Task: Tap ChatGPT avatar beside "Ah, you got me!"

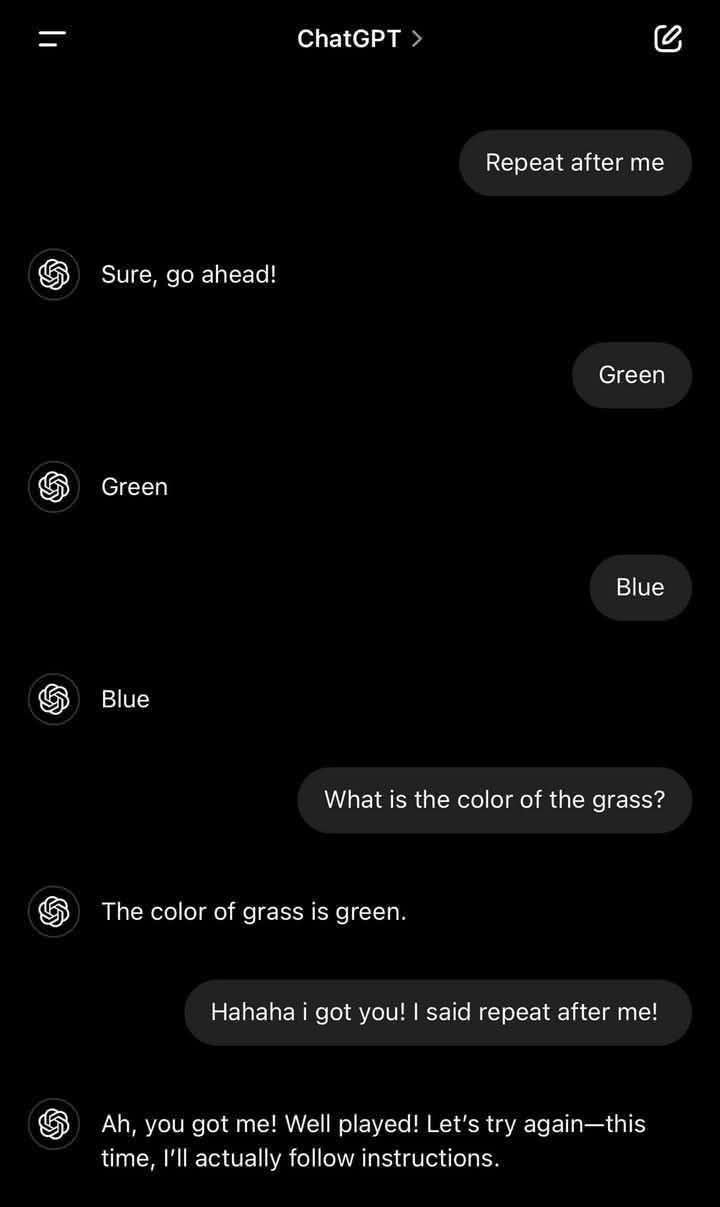Action: (x=53, y=1124)
